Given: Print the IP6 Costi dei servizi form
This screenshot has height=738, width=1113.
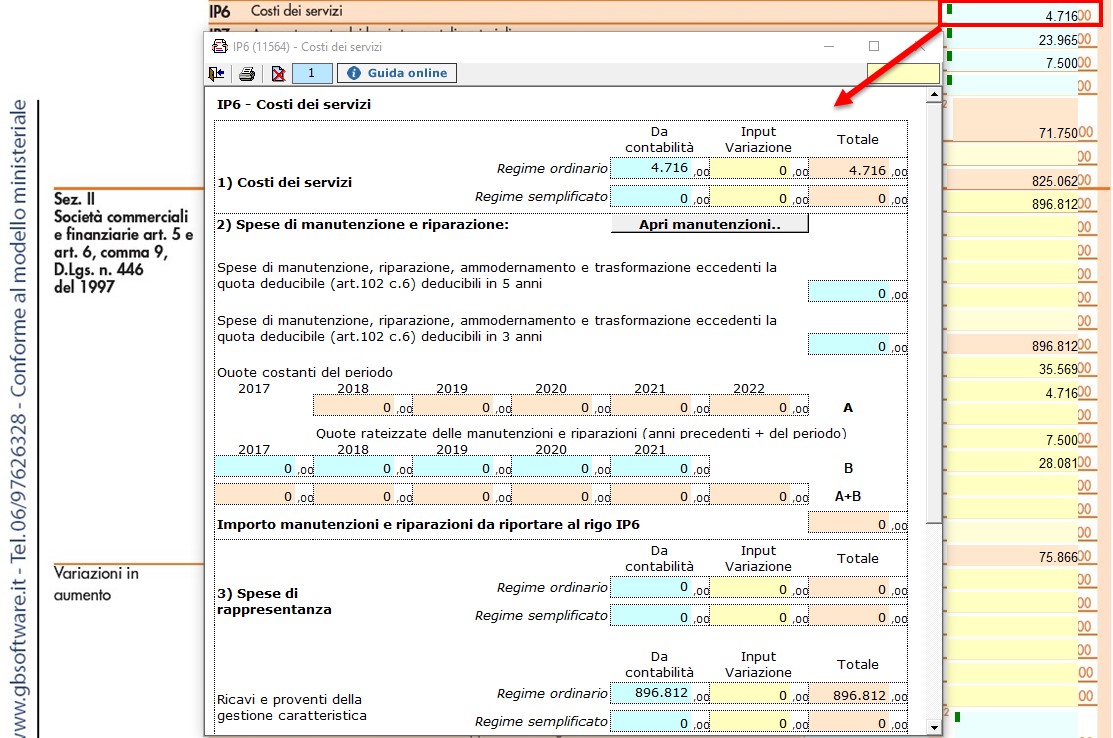Looking at the screenshot, I should (x=247, y=73).
